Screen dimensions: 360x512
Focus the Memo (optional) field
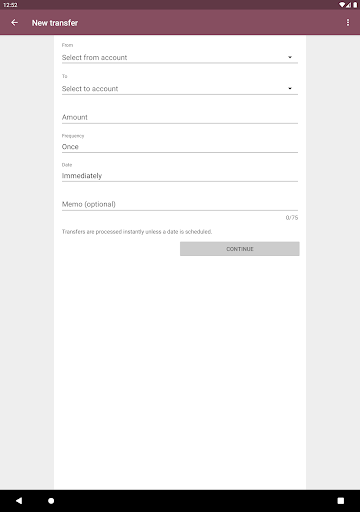coord(180,204)
